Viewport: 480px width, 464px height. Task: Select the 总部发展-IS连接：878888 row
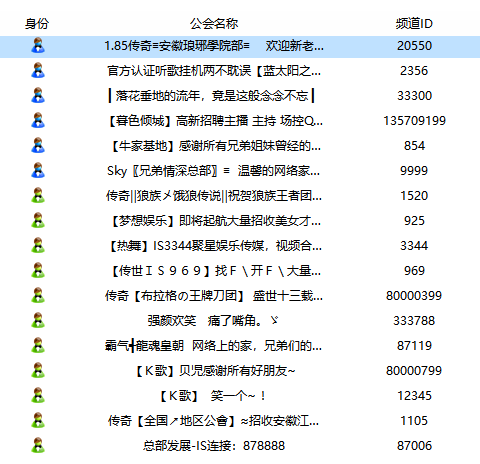pos(240,446)
